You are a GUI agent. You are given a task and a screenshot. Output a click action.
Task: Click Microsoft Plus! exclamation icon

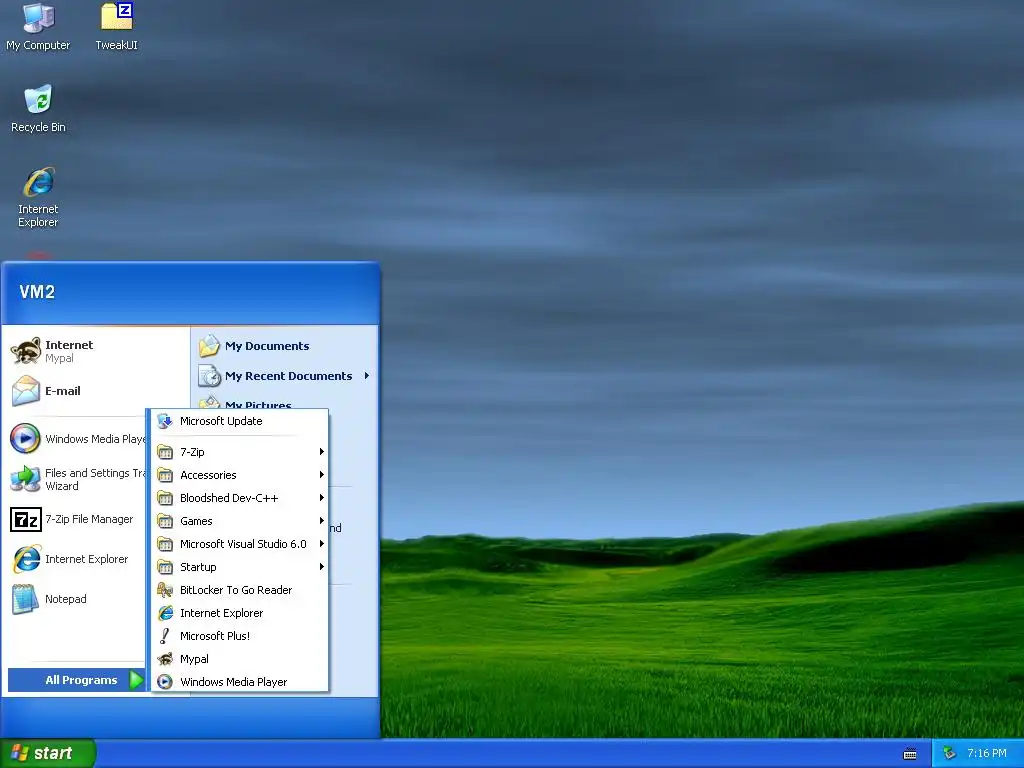(165, 635)
